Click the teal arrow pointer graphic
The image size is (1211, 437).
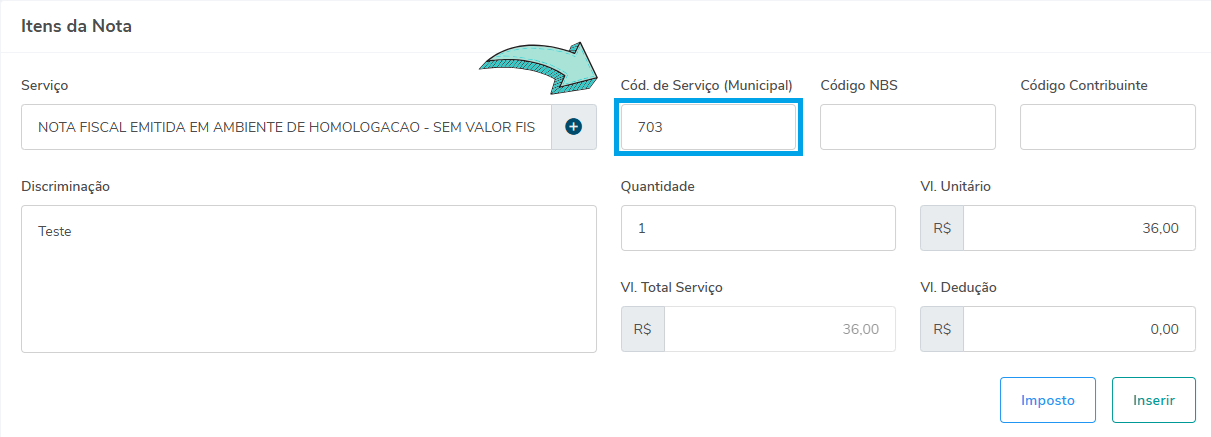540,69
